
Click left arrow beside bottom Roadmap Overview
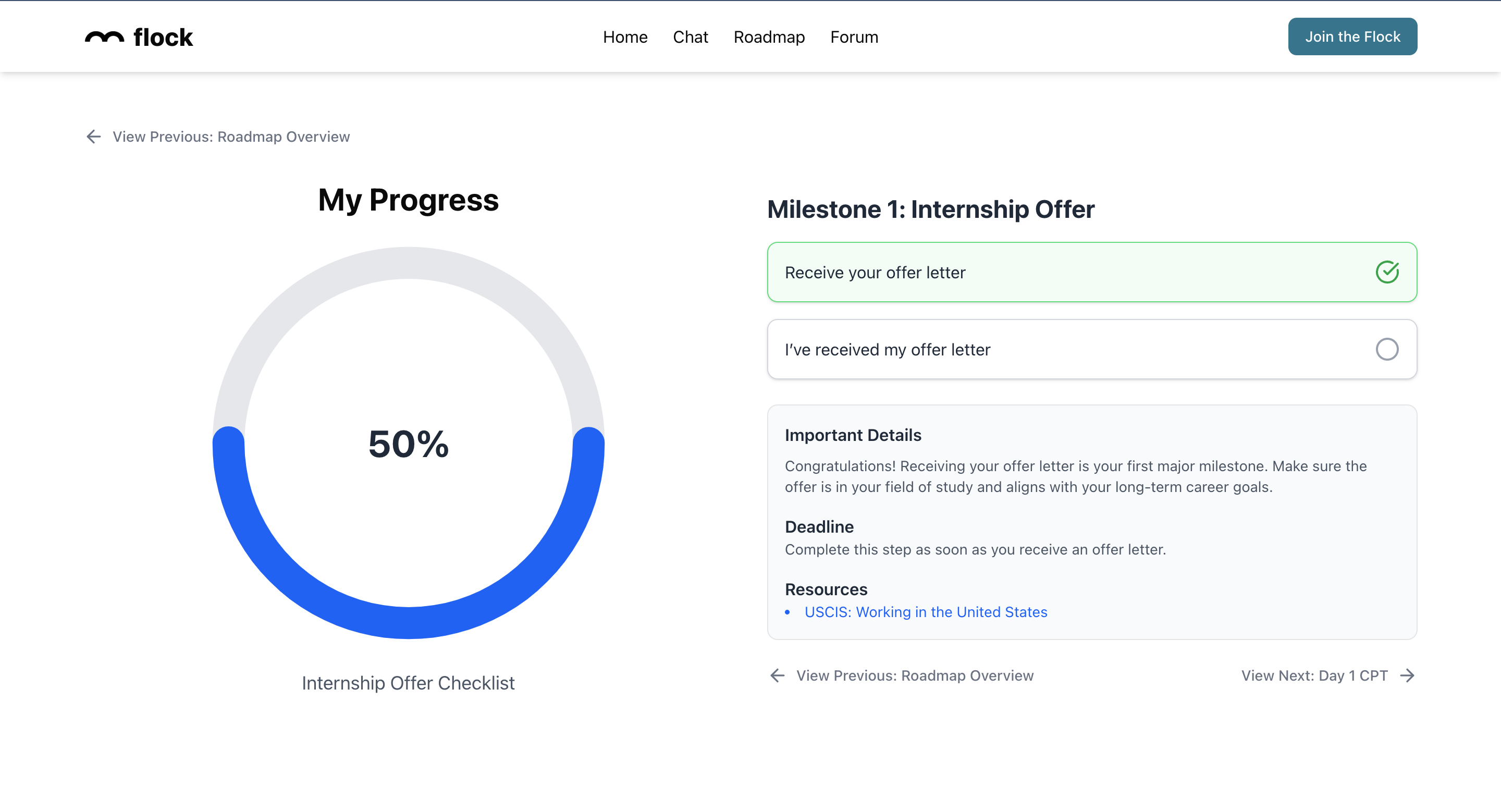[x=777, y=675]
